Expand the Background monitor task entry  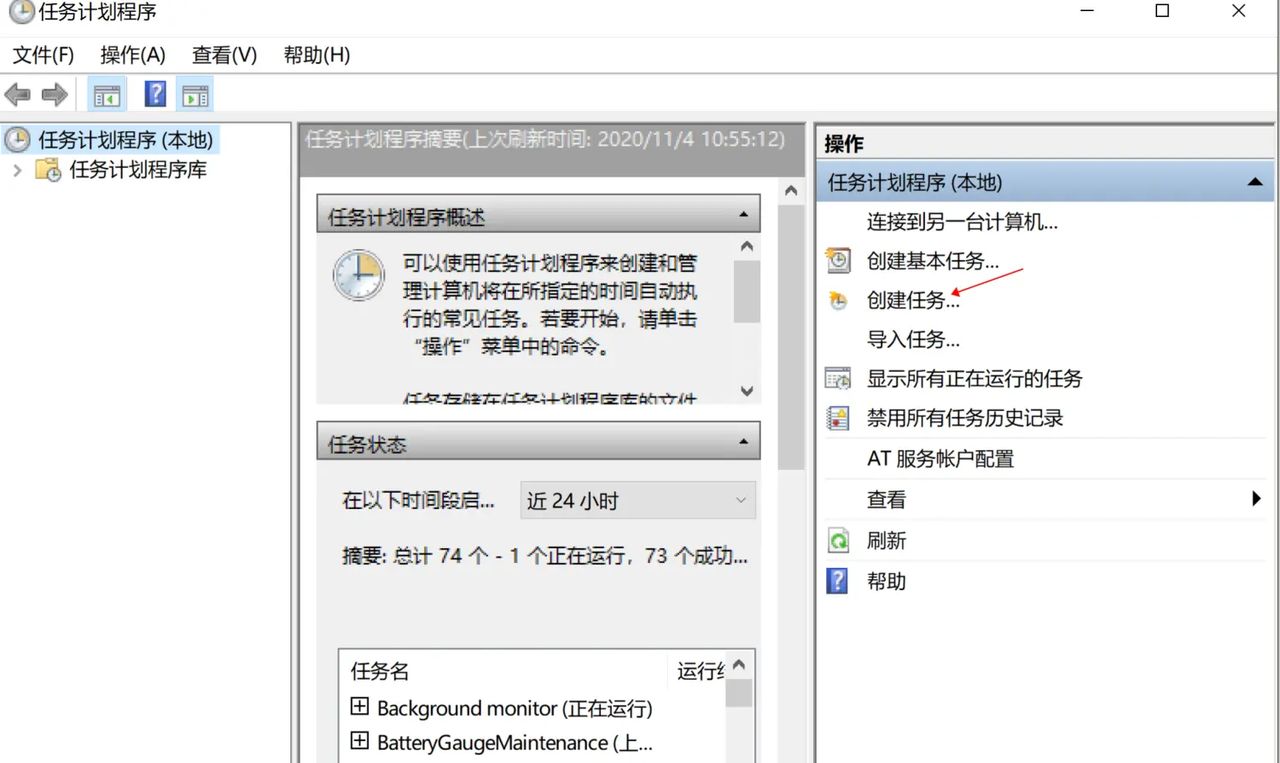(361, 706)
